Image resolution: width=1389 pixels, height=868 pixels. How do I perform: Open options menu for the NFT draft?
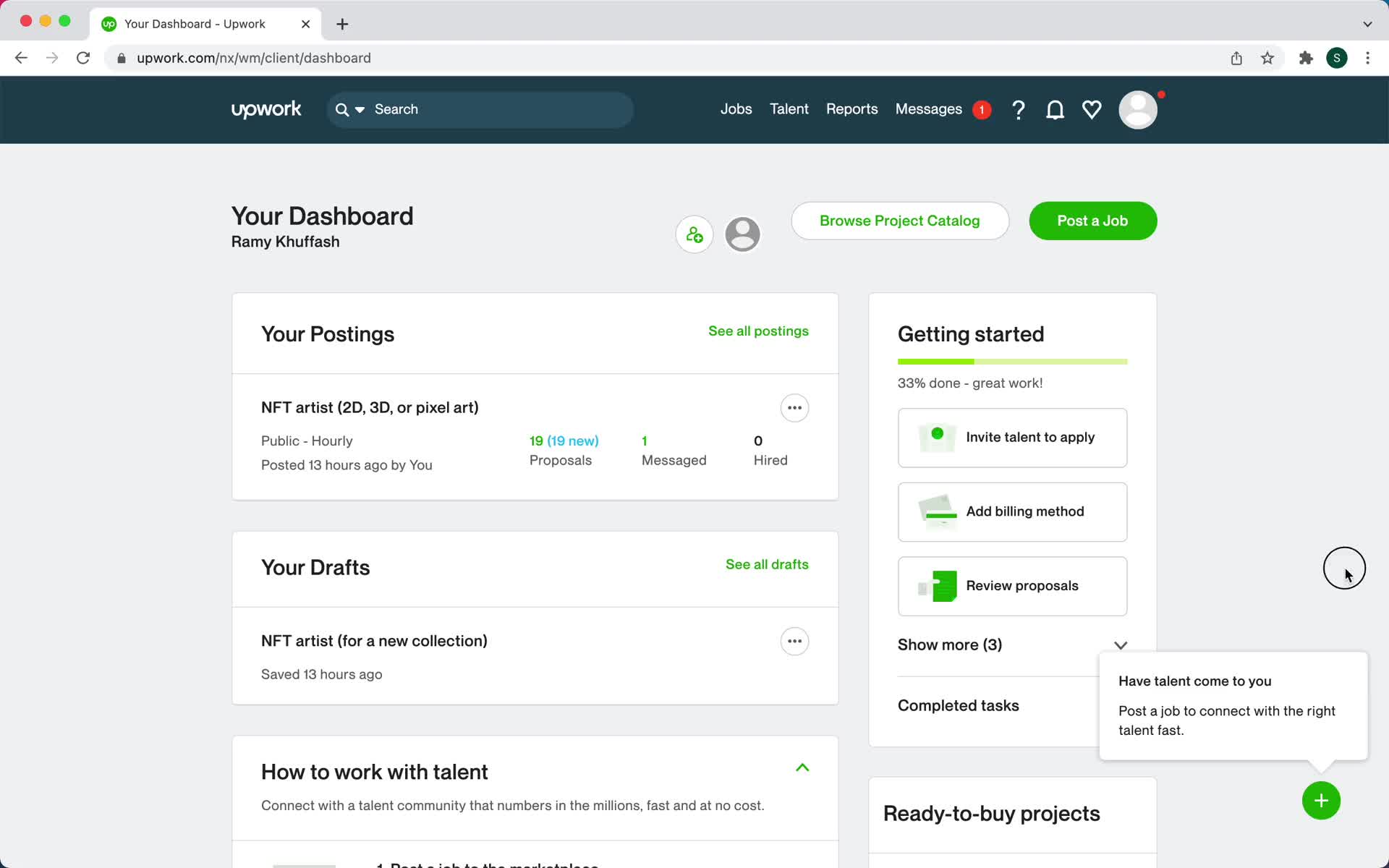(x=794, y=642)
